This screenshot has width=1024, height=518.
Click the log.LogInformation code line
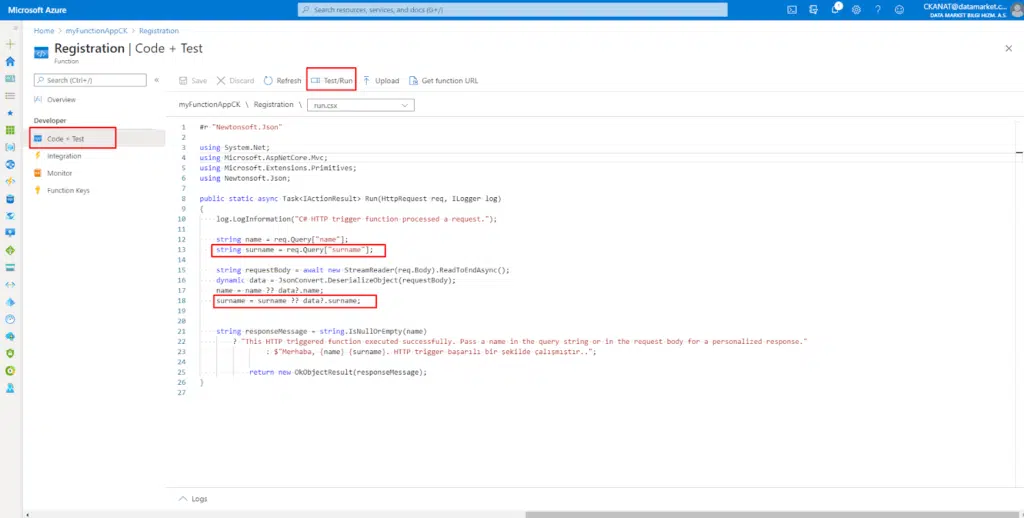pos(357,219)
